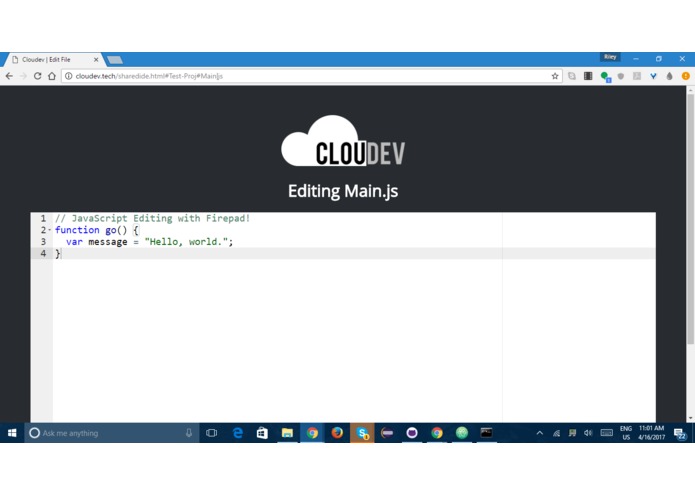This screenshot has height=494, width=695.
Task: Launch Microsoft Edge from the taskbar
Action: [238, 433]
